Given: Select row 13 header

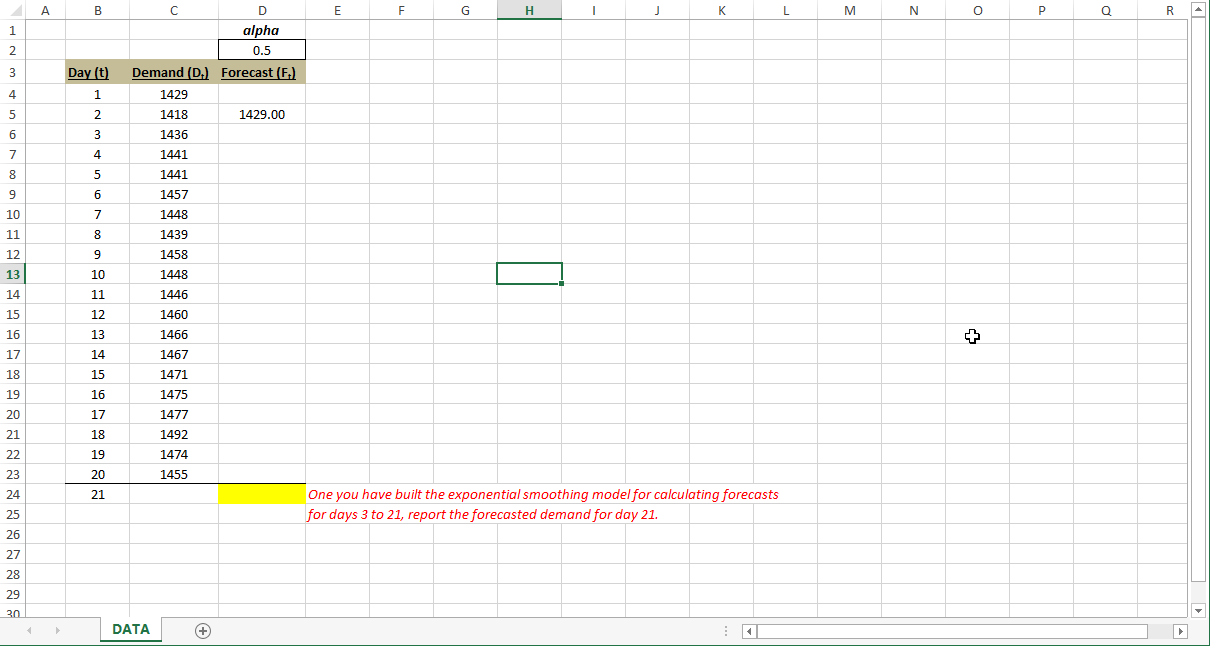Looking at the screenshot, I should (x=14, y=273).
